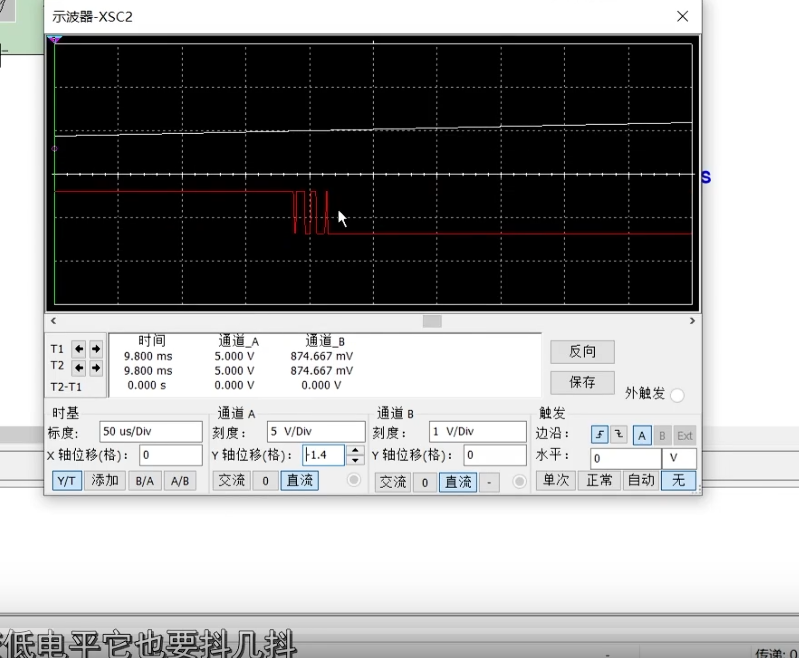Image resolution: width=799 pixels, height=658 pixels.
Task: Click channel A terminal radio indicator
Action: (354, 480)
